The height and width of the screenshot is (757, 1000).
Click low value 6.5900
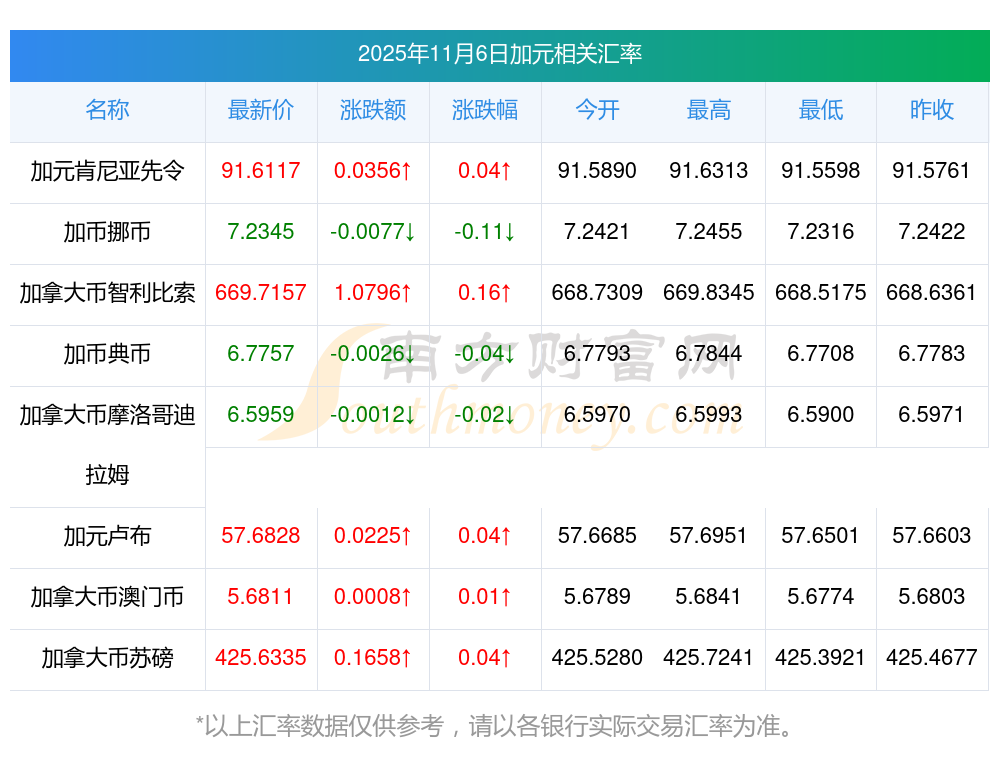pyautogui.click(x=821, y=415)
